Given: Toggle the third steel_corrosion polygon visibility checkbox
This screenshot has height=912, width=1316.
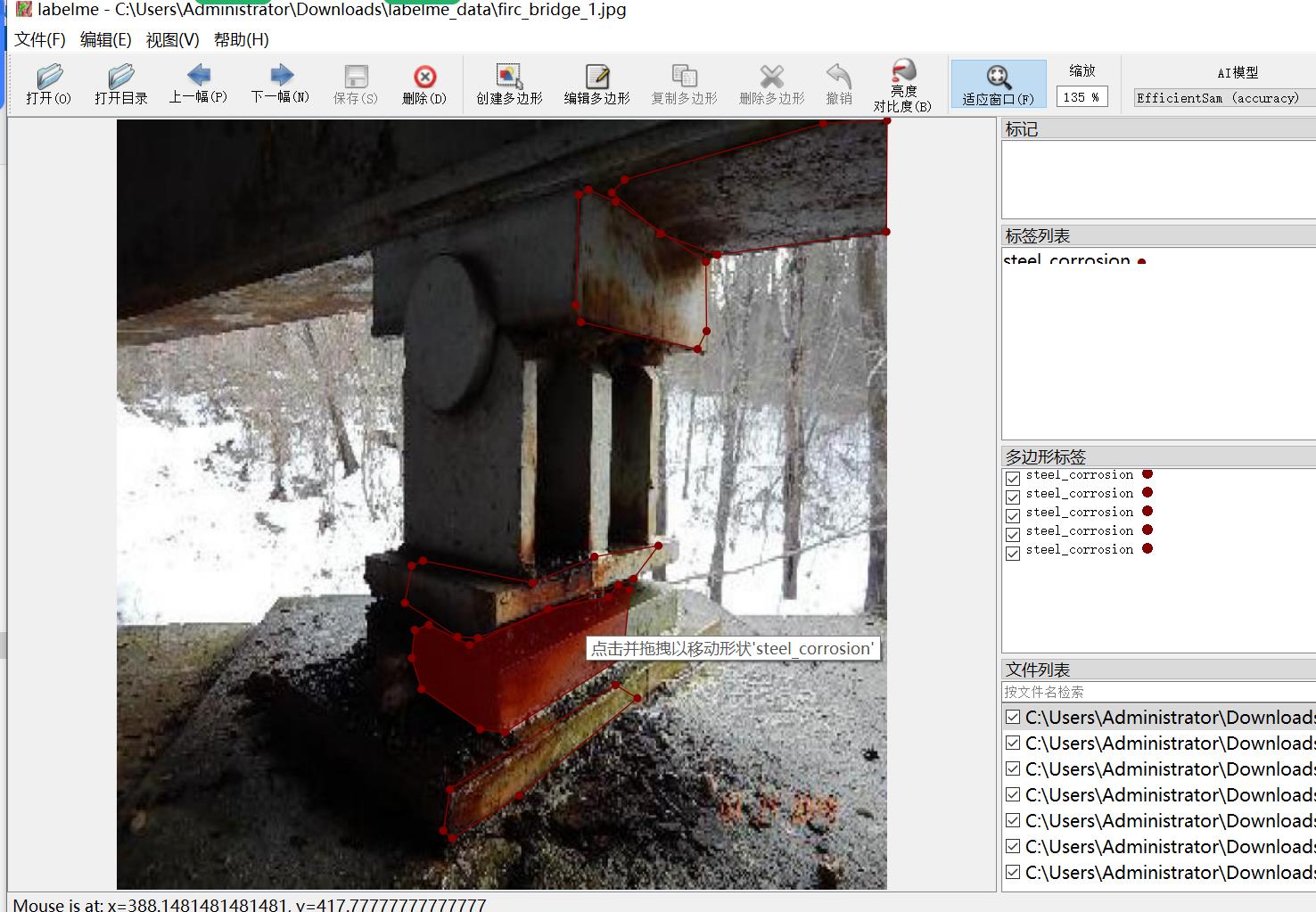Looking at the screenshot, I should [1013, 516].
